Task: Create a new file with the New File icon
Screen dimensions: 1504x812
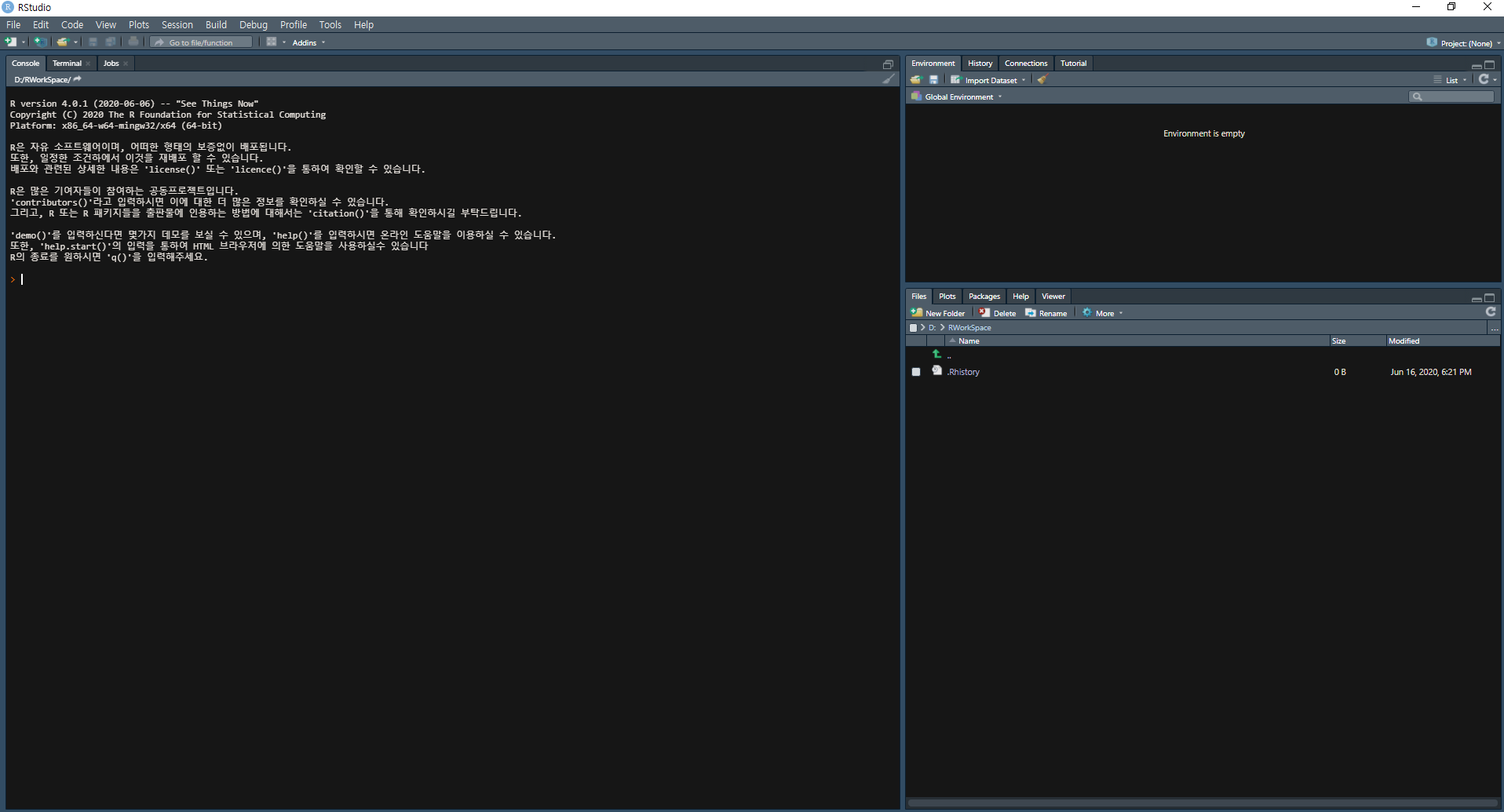Action: pos(11,42)
